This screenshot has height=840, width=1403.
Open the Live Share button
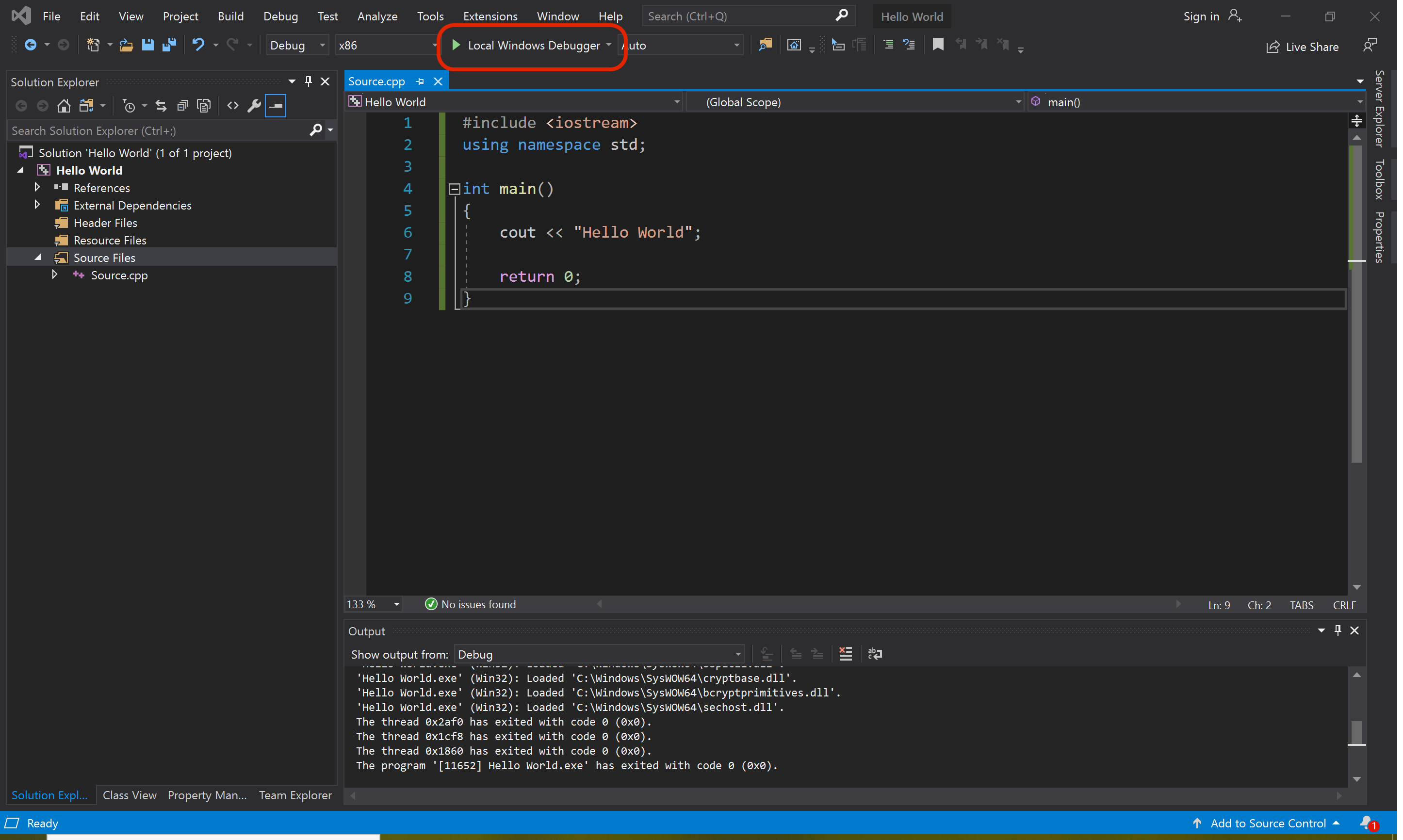[x=1302, y=47]
